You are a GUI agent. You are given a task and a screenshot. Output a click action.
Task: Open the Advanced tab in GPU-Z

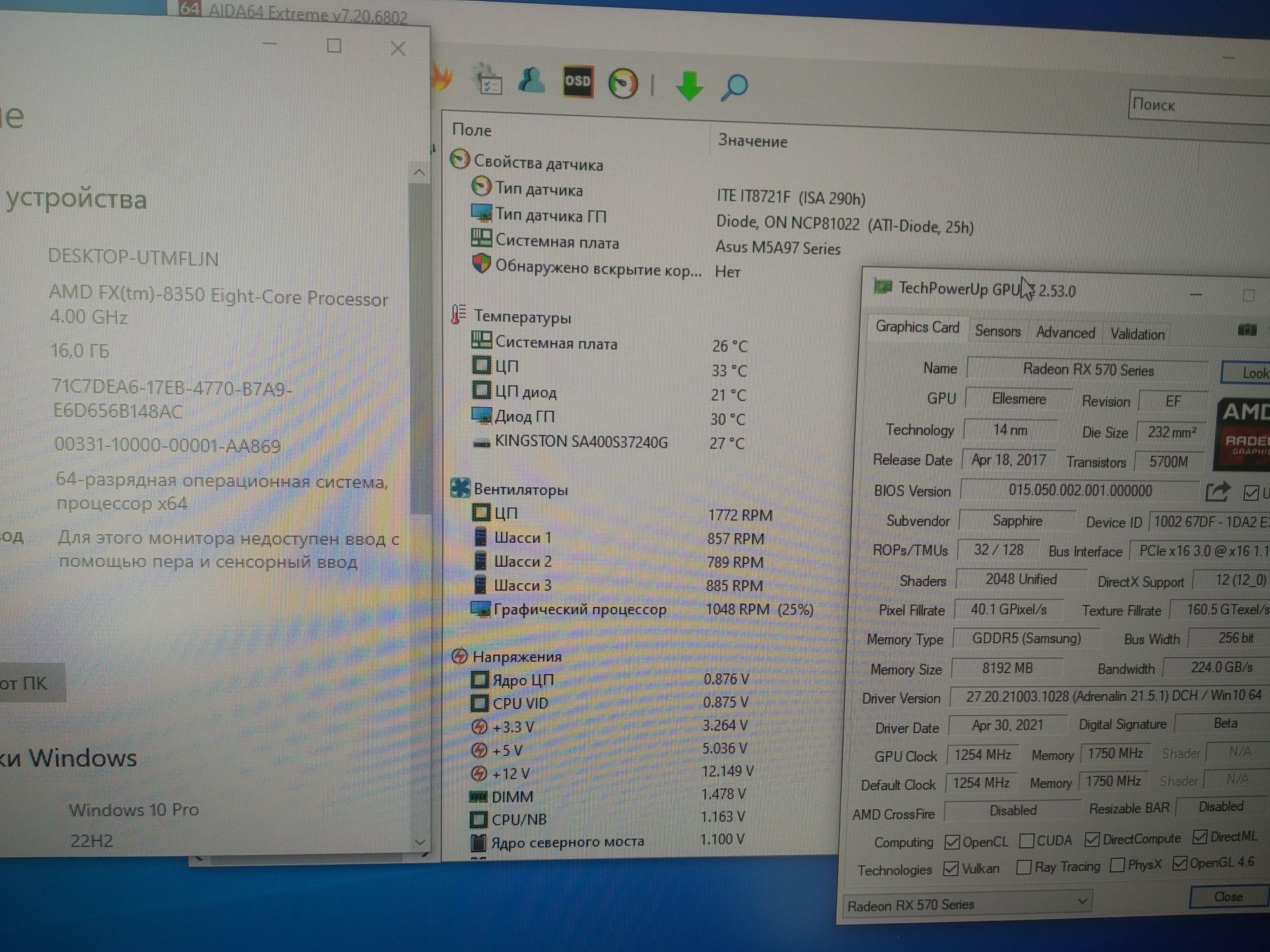(x=1066, y=332)
